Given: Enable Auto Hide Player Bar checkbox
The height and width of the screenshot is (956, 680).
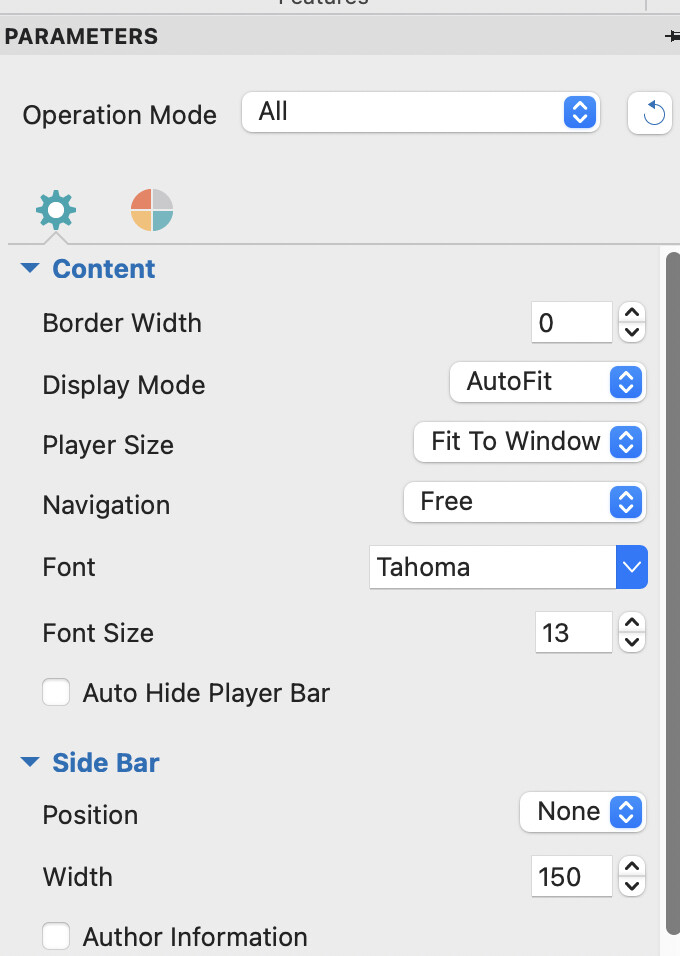Looking at the screenshot, I should [56, 692].
